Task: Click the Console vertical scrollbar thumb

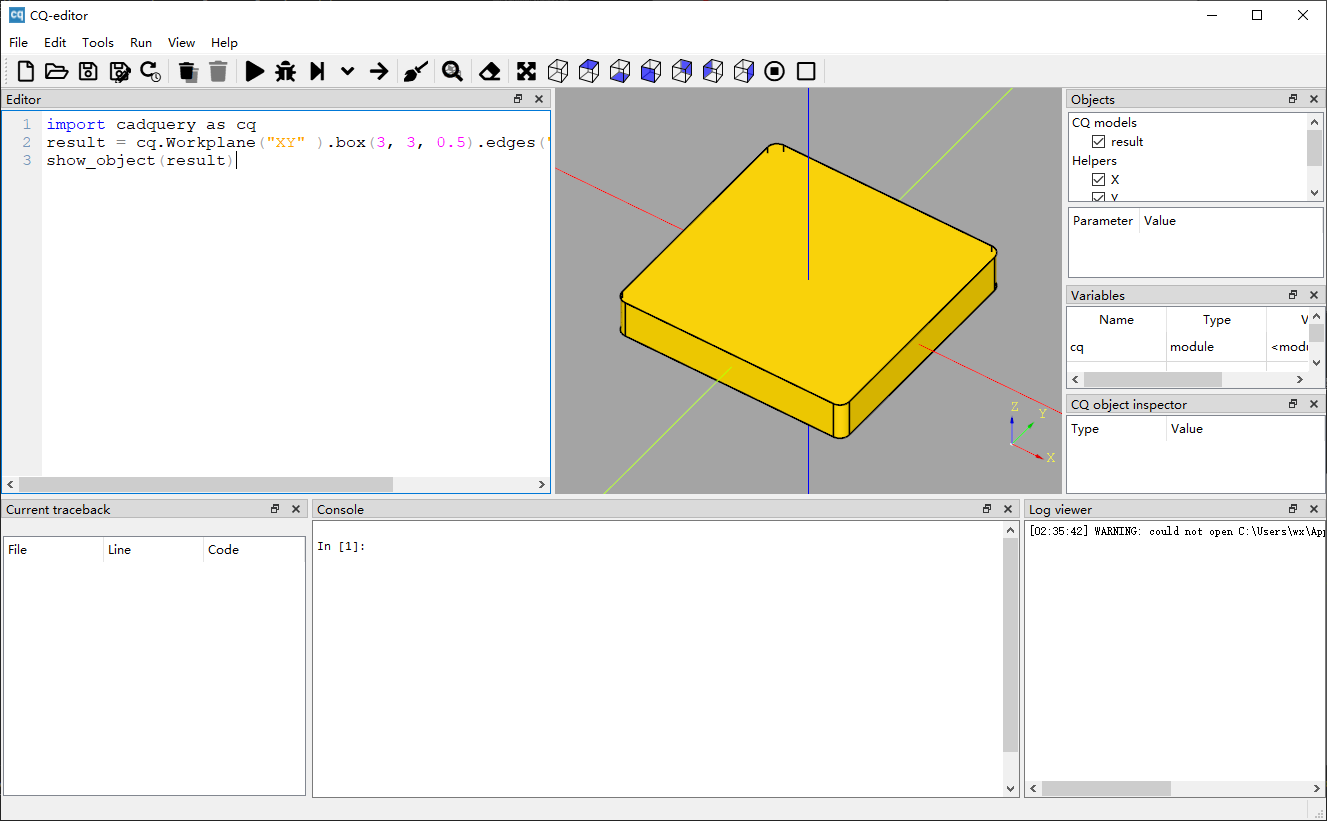Action: 1010,646
